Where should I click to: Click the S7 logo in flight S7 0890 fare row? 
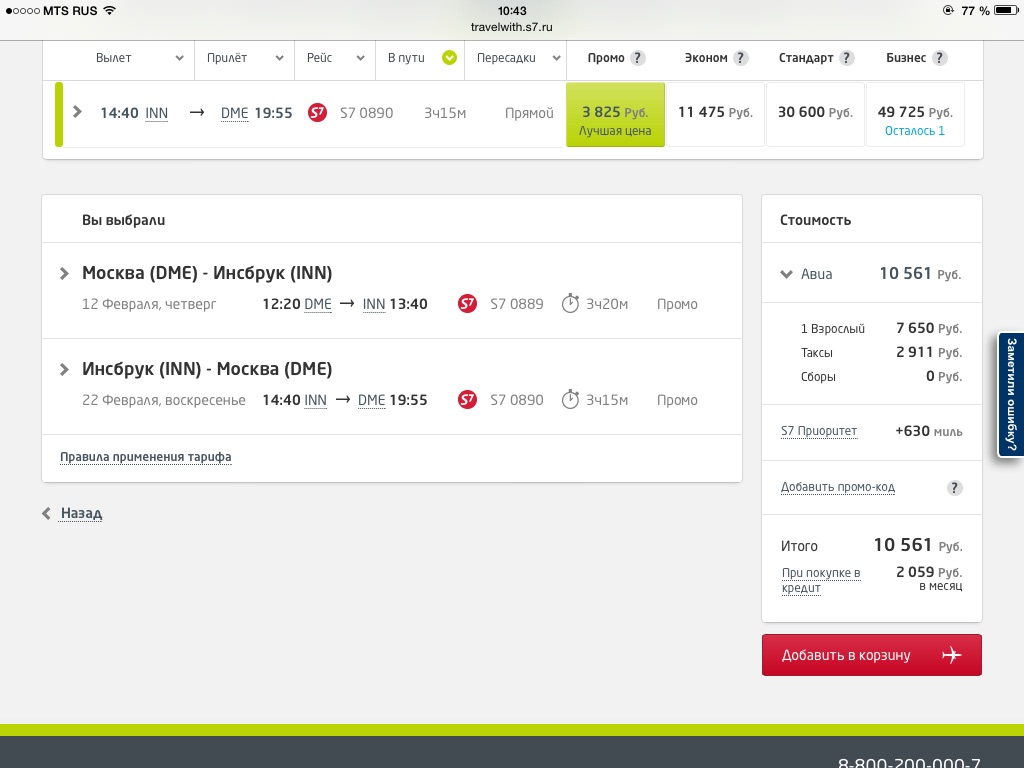(x=317, y=113)
